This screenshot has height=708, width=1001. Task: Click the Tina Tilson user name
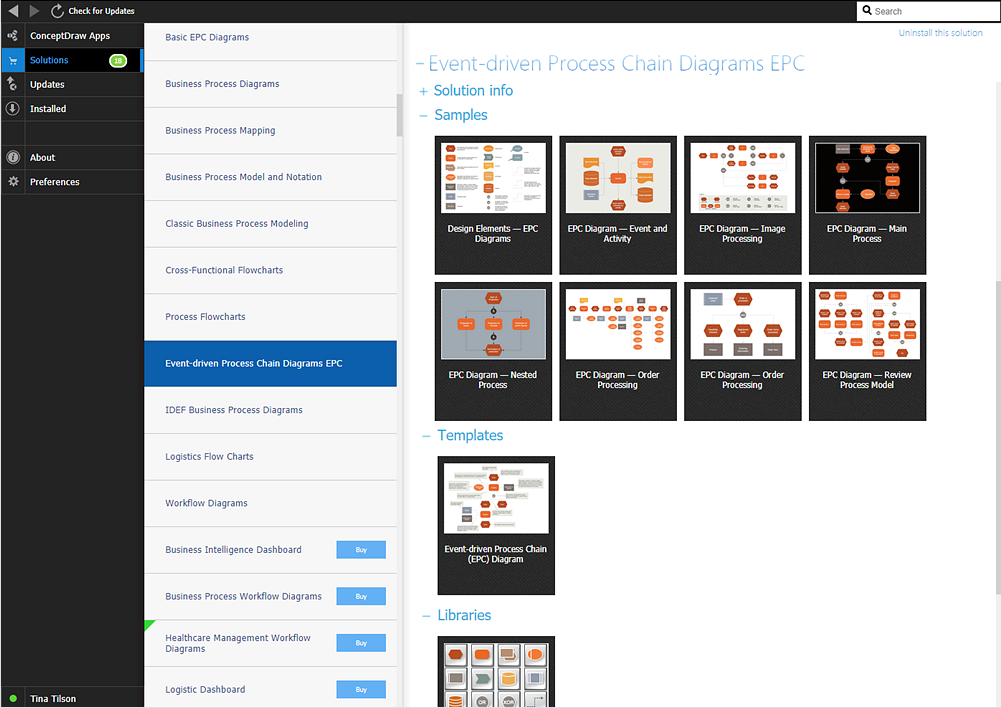click(x=53, y=698)
